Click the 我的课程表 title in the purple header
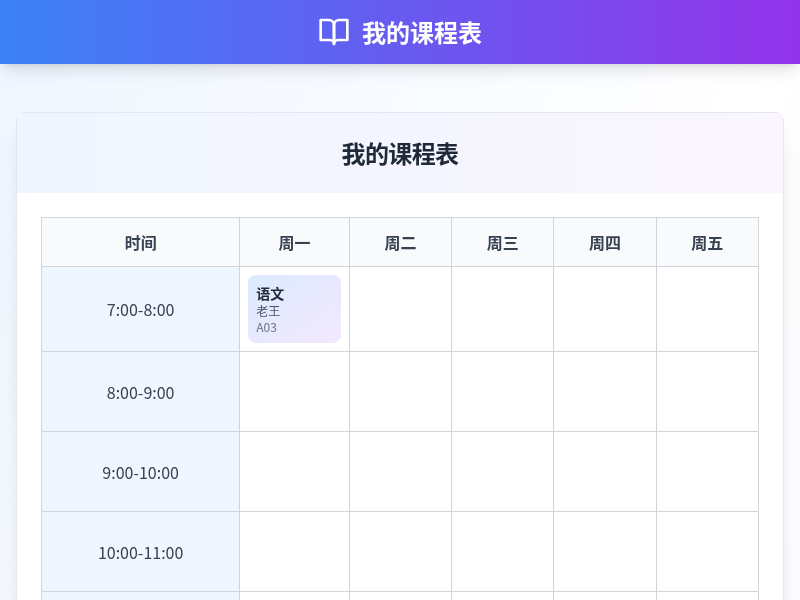The height and width of the screenshot is (600, 800). click(x=422, y=34)
